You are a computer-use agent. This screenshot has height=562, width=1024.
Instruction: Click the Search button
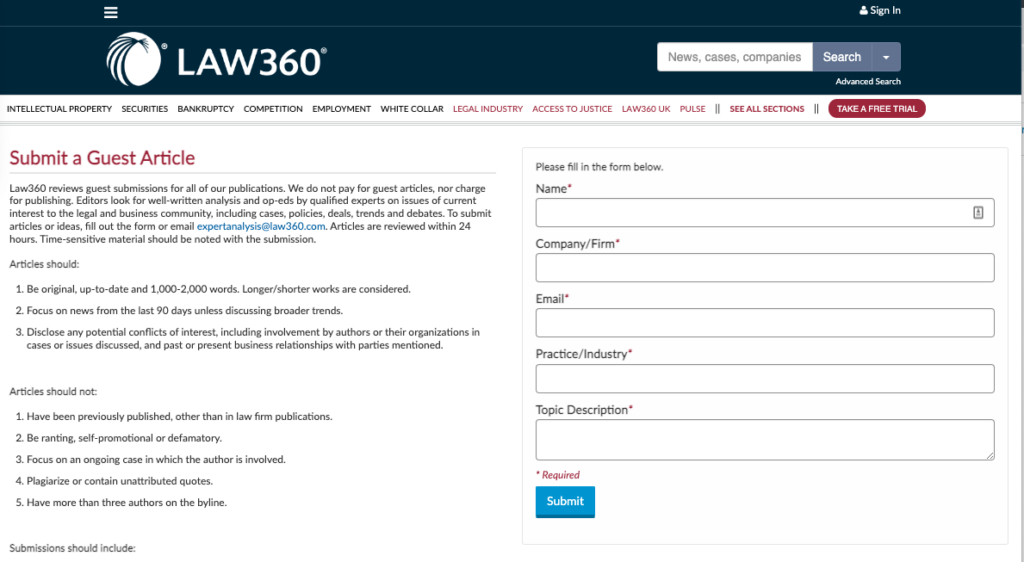[x=842, y=57]
